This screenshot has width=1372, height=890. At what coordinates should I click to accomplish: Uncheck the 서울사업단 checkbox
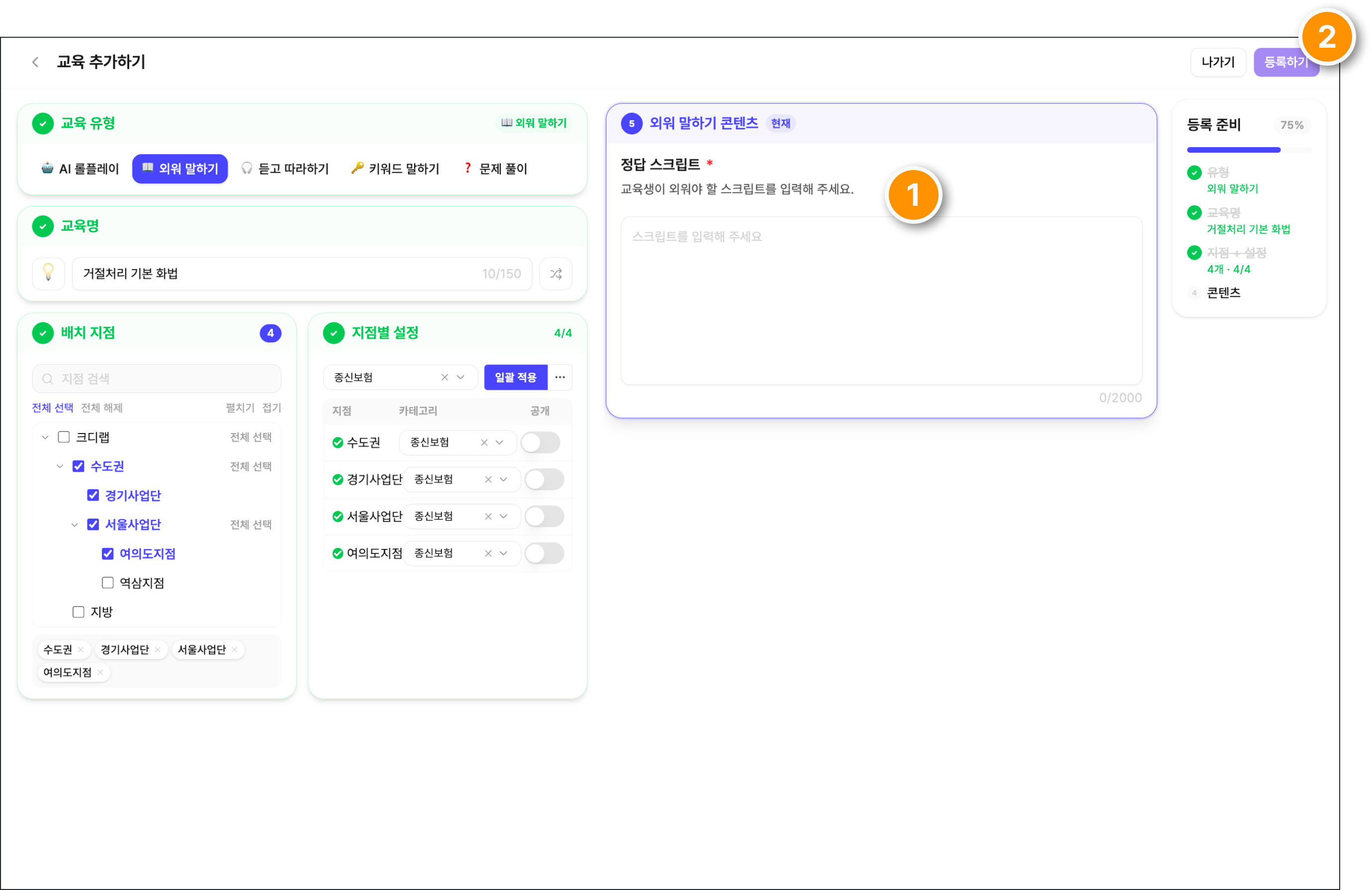[x=93, y=524]
